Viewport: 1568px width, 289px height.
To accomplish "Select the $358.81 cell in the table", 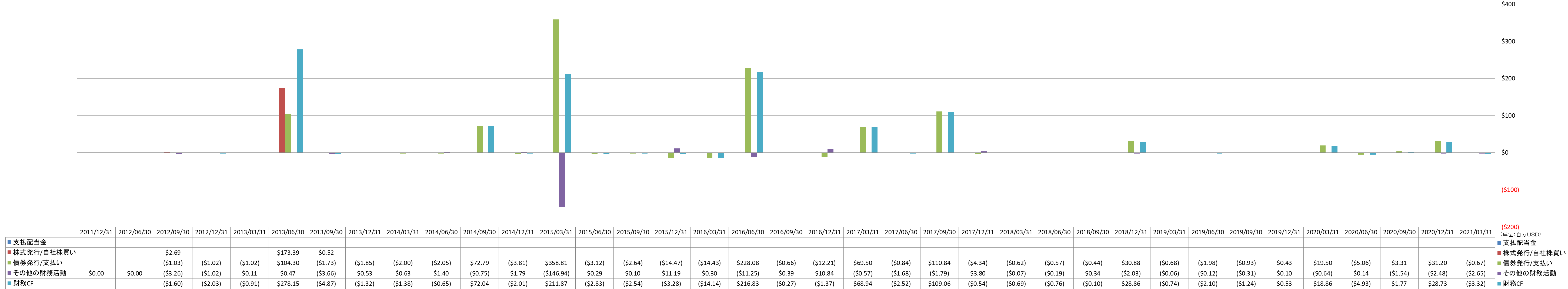I will tap(556, 263).
